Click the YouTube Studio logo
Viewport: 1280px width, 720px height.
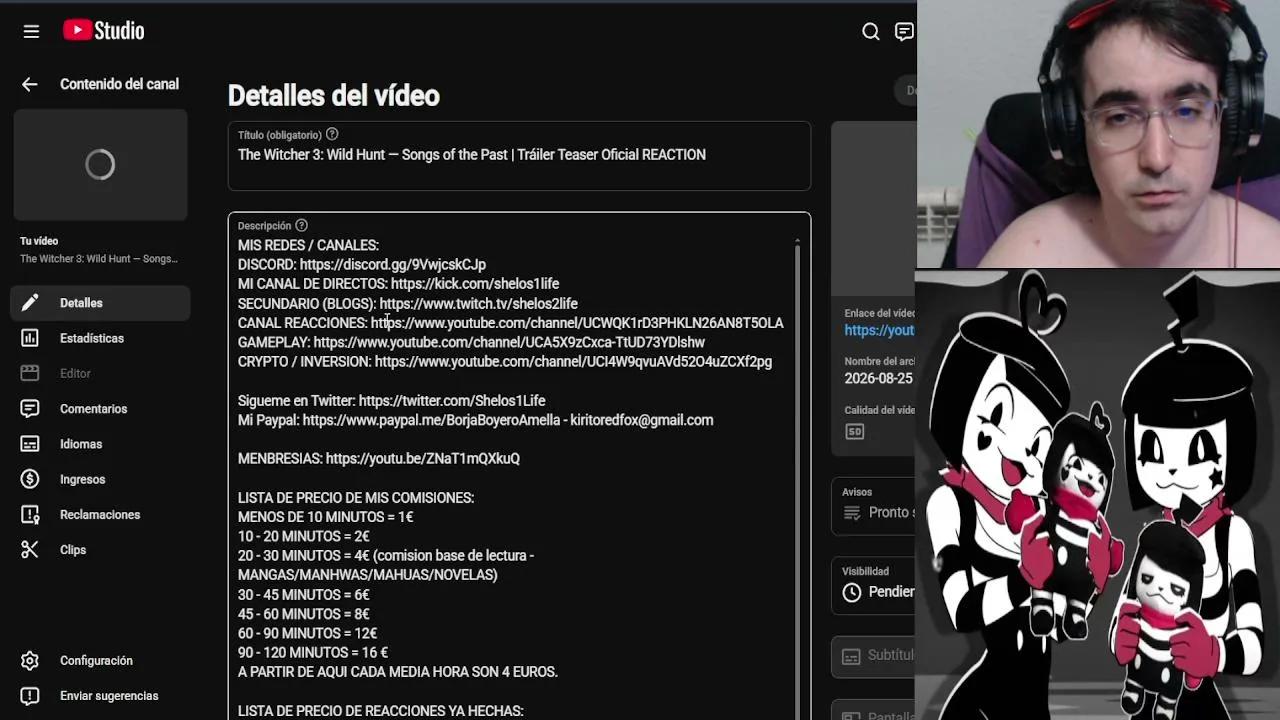coord(104,31)
